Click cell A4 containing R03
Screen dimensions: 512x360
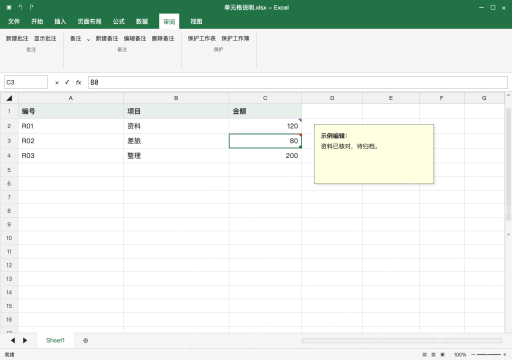[71, 155]
